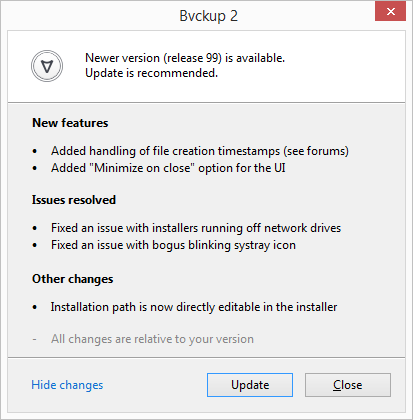Click the Update button
Screen dimensions: 413x420
click(x=250, y=385)
